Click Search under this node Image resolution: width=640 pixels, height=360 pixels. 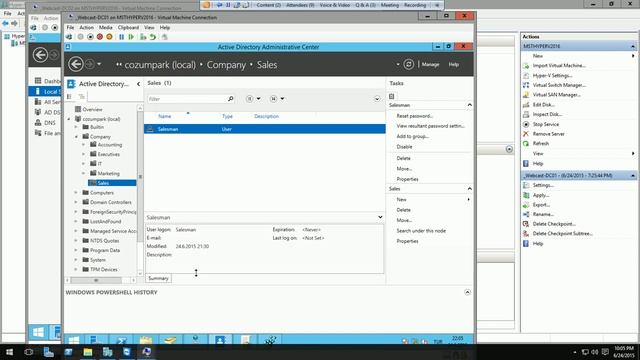pos(421,231)
